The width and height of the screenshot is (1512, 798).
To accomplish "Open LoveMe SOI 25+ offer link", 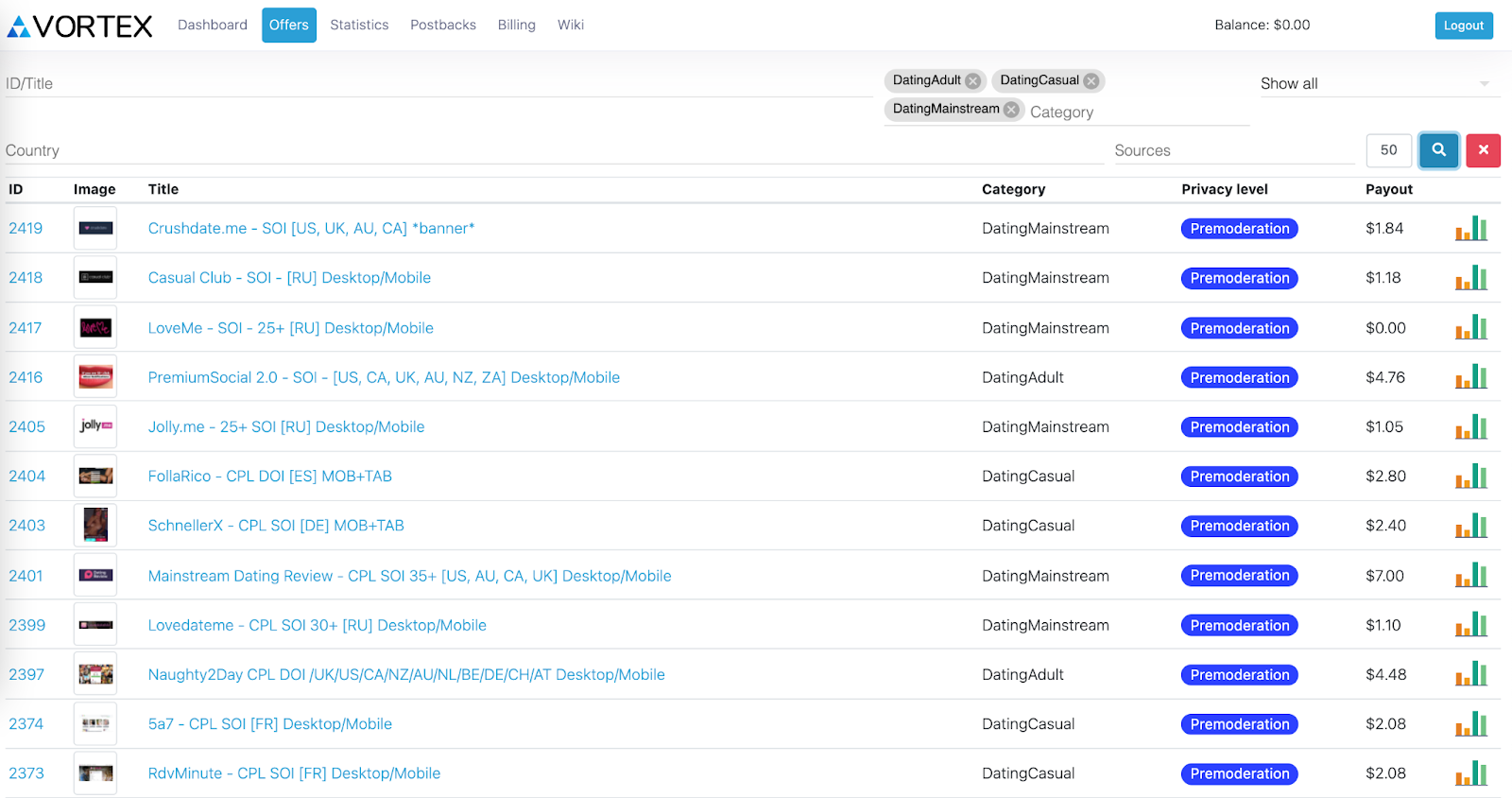I will pyautogui.click(x=291, y=328).
